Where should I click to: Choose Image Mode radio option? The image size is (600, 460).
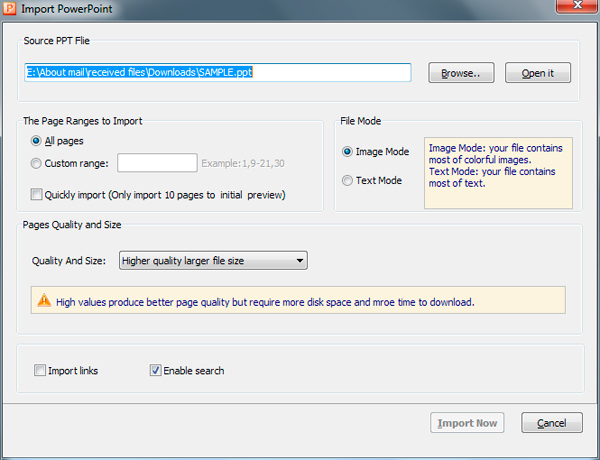click(x=347, y=152)
